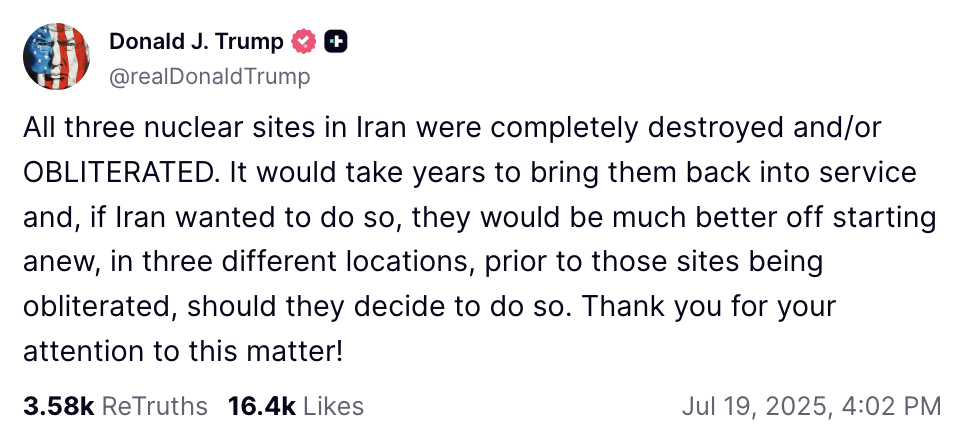Open the Jul 19, 2025 date

click(754, 406)
